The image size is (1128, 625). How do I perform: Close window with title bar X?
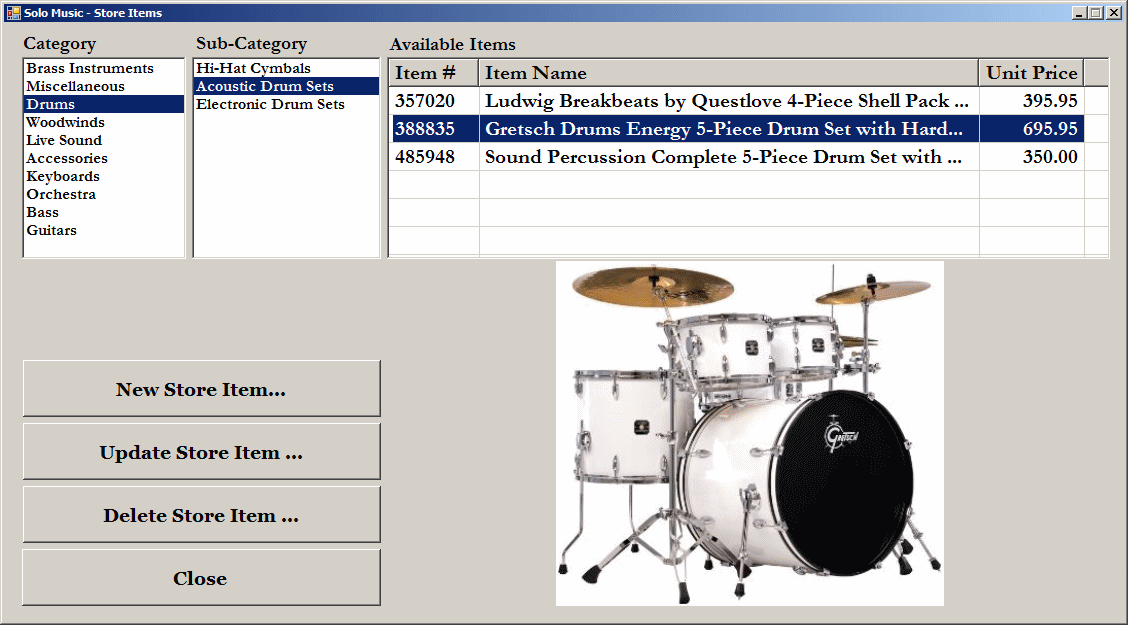coord(1114,12)
